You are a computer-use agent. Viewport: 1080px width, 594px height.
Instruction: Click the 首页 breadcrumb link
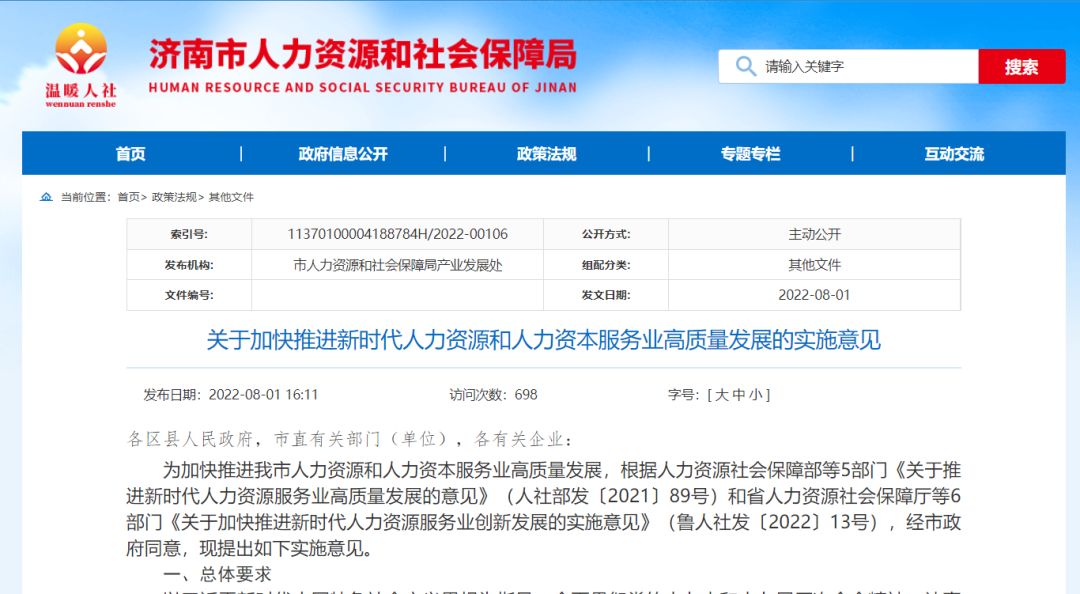tap(129, 197)
